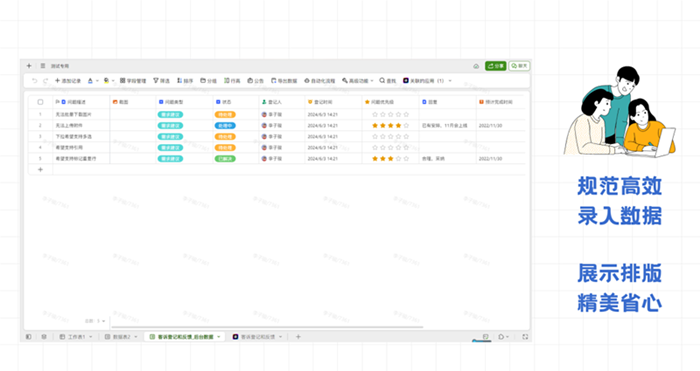The image size is (700, 371).
Task: Open the hamburger menu icon in title bar
Action: pos(43,66)
